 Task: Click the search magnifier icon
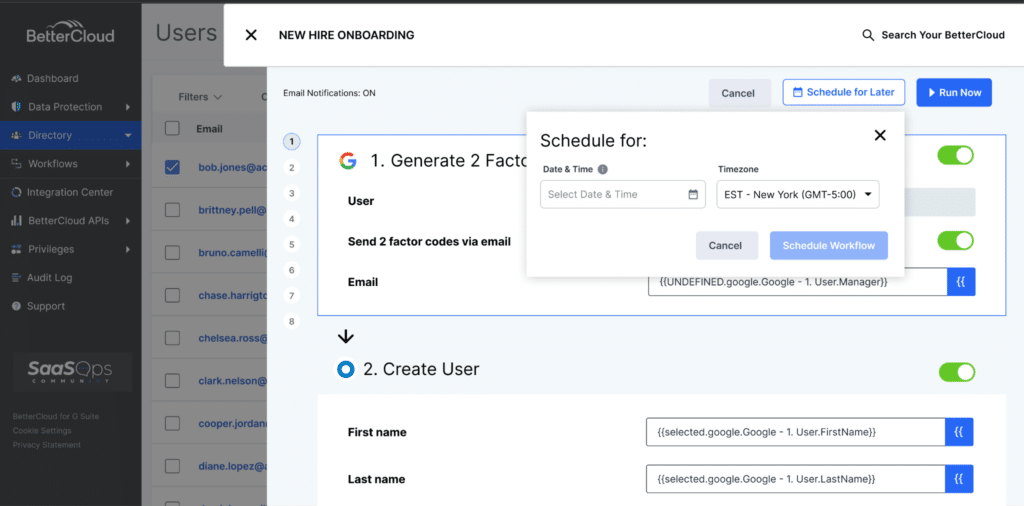pos(868,35)
